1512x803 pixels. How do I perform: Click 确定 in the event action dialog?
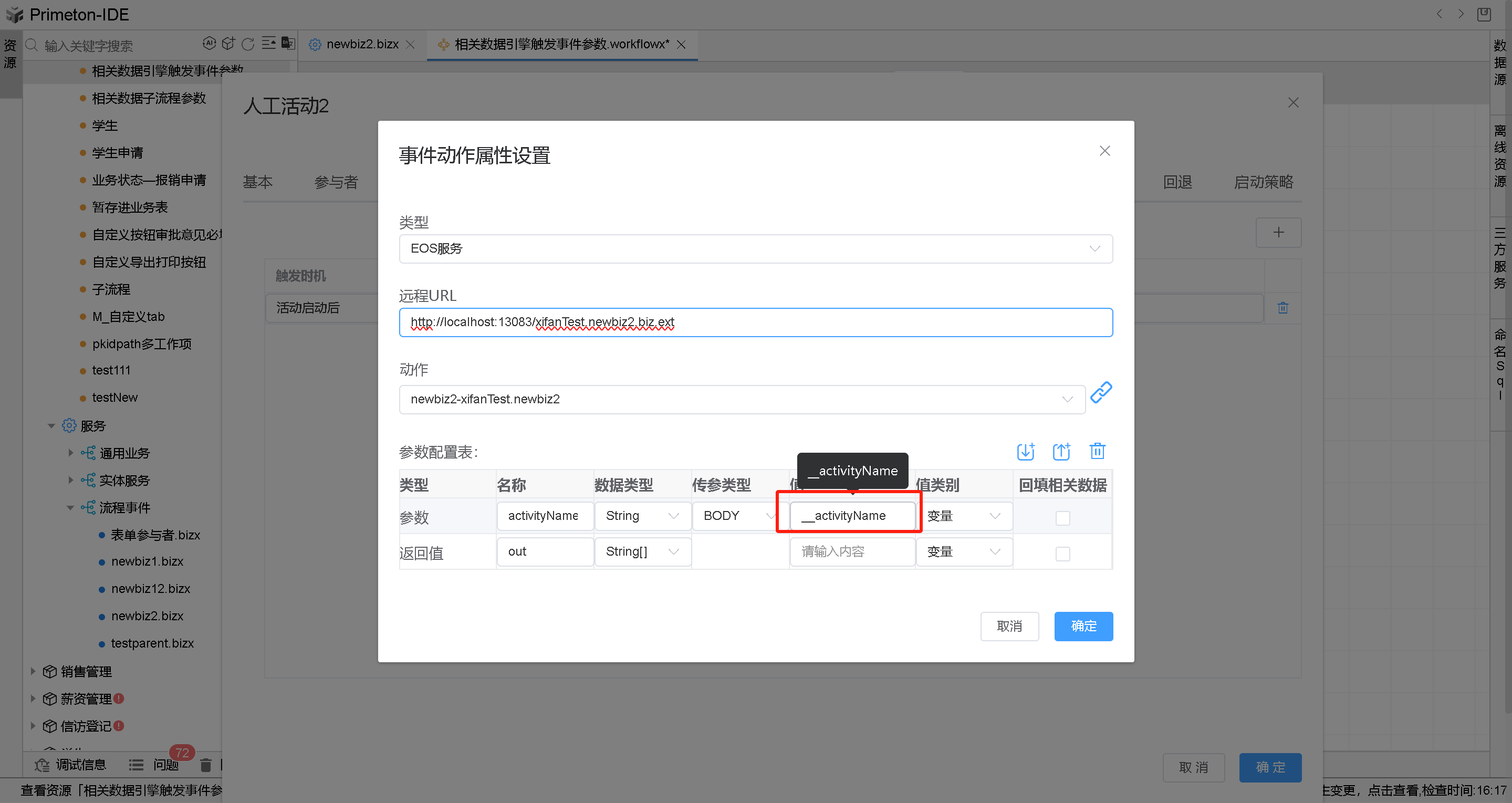(x=1083, y=627)
